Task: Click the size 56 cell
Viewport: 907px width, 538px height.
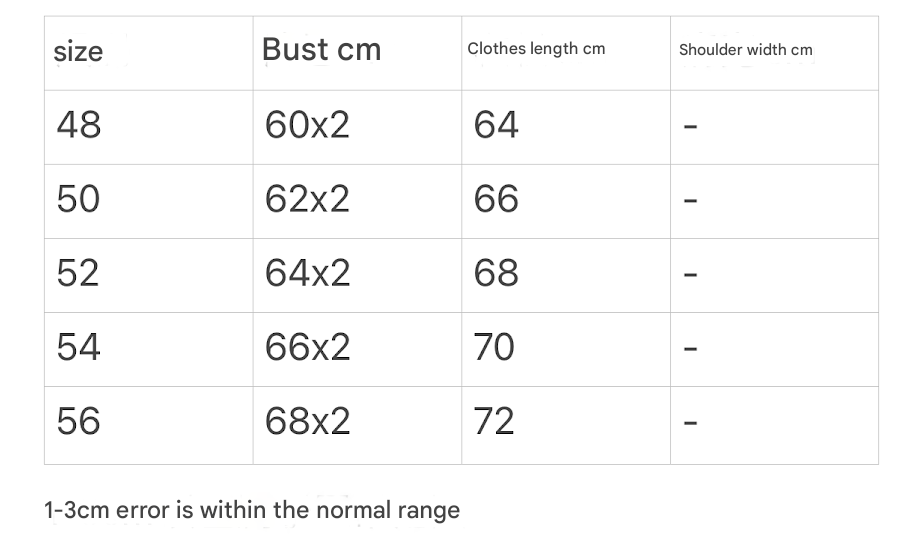Action: pyautogui.click(x=79, y=421)
